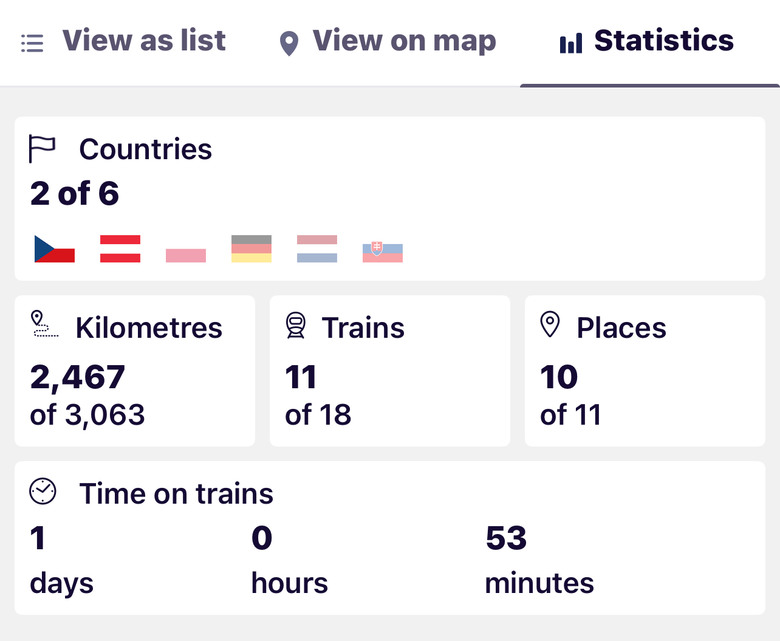Open the Places 10 of 11 card
The image size is (780, 641).
click(x=645, y=371)
